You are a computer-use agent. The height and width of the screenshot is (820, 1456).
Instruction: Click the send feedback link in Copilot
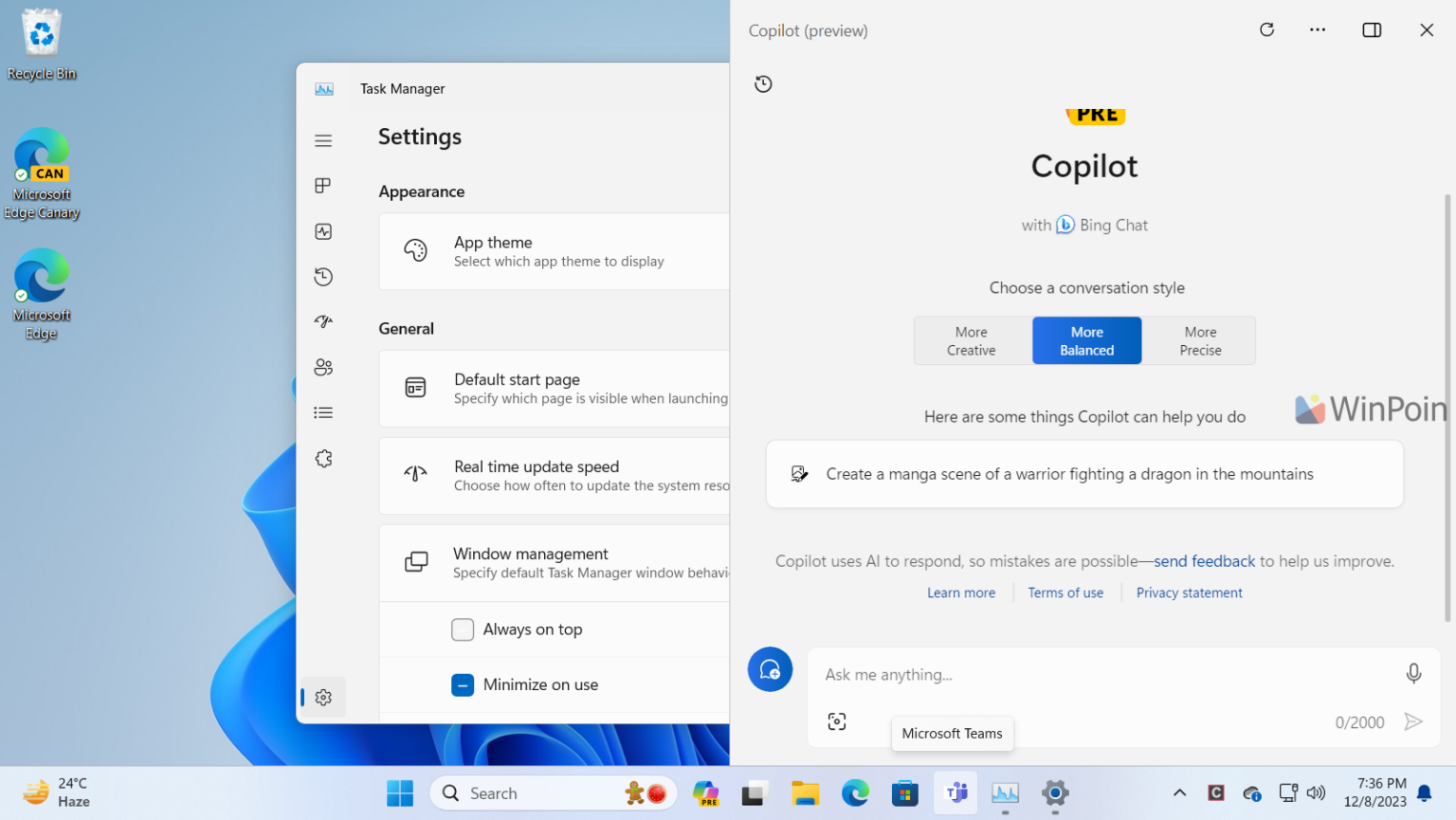click(x=1204, y=560)
